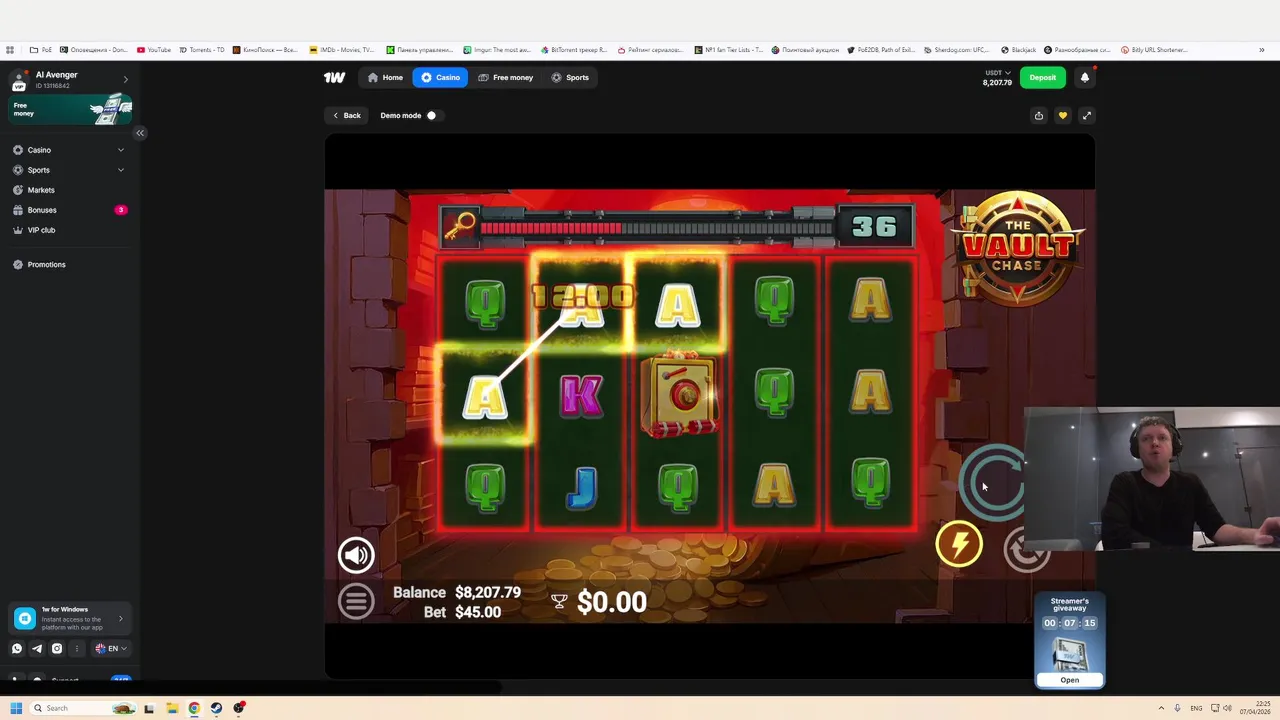Click the 36 counter on progress bar
Screen dimensions: 1280x720
tap(874, 227)
